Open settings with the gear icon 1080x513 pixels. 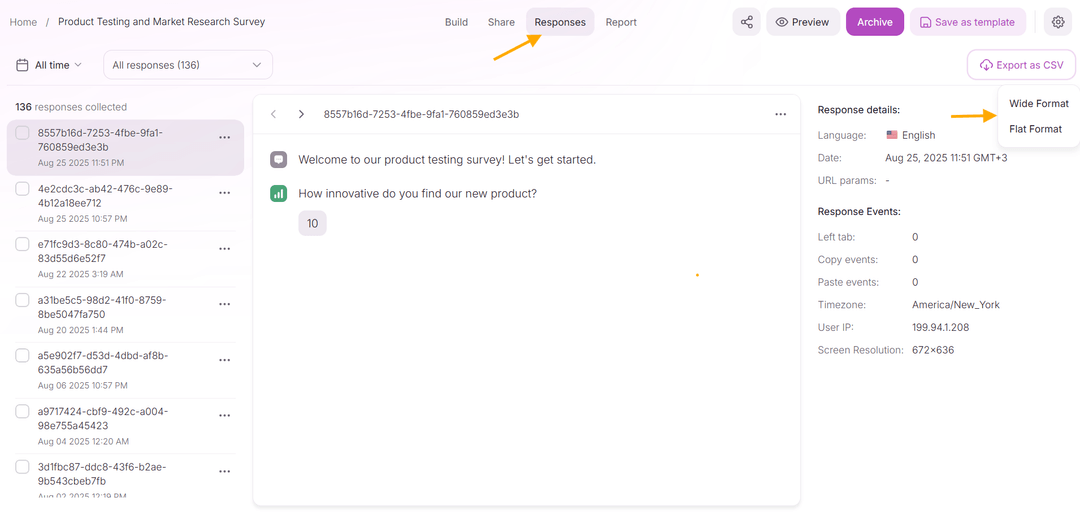pyautogui.click(x=1058, y=22)
